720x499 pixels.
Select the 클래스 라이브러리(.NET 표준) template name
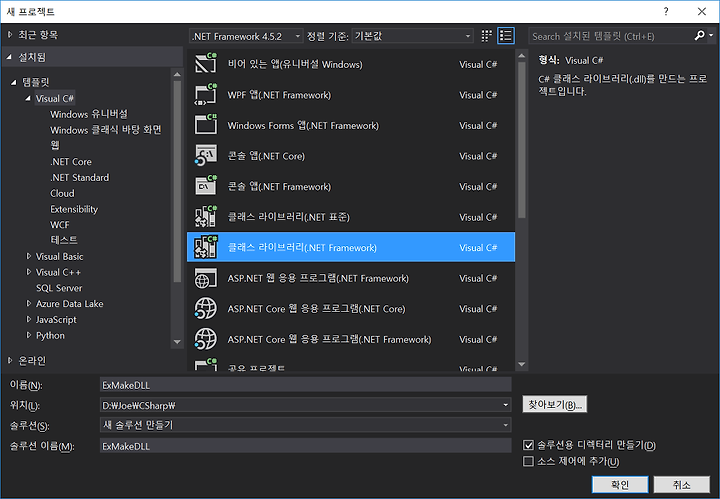(288, 217)
